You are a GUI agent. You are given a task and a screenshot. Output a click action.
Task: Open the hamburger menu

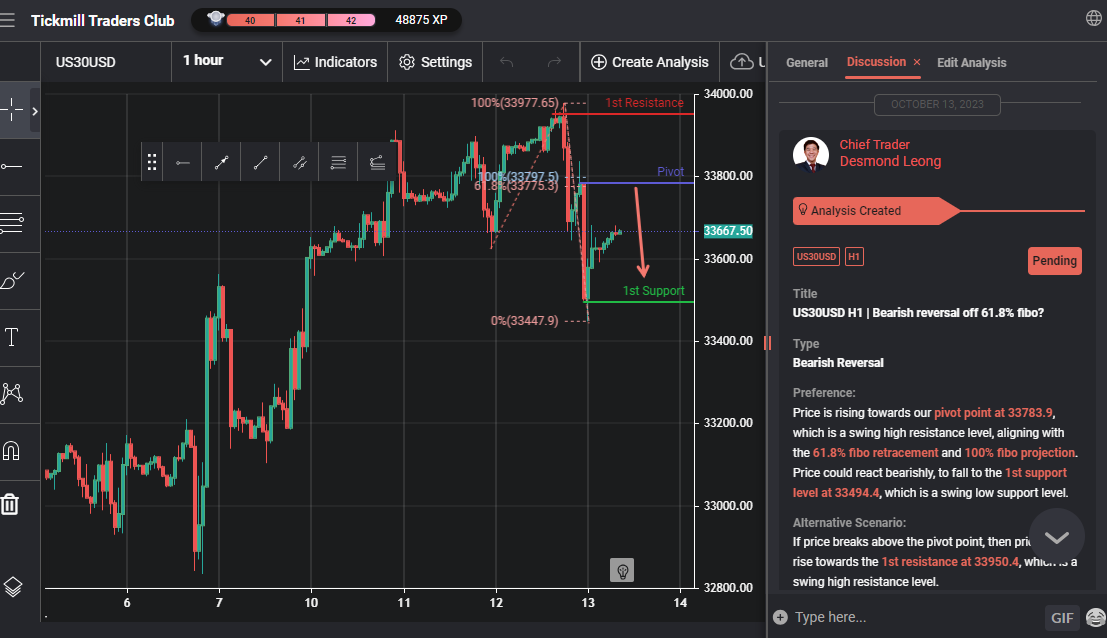pyautogui.click(x=7, y=20)
